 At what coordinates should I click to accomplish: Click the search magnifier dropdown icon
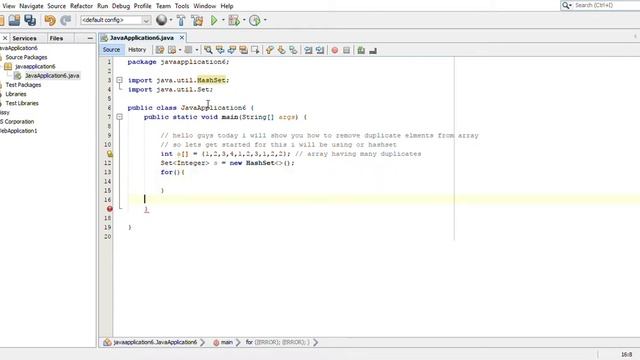(x=567, y=5)
